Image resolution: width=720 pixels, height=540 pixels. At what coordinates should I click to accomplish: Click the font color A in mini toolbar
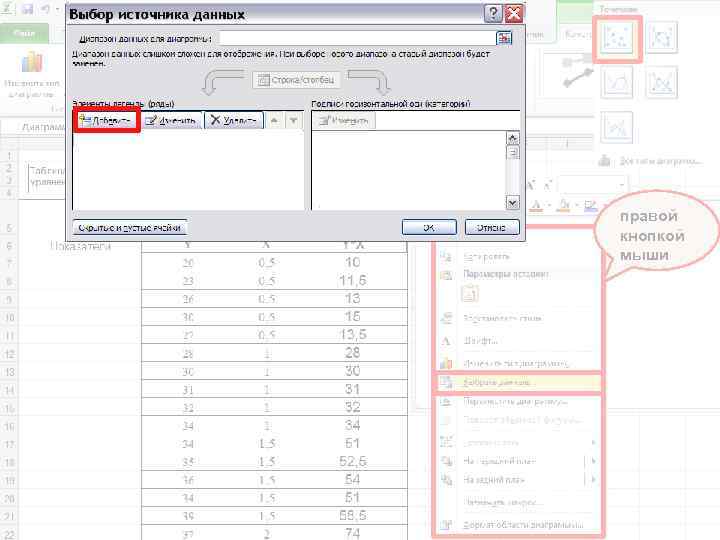(536, 206)
